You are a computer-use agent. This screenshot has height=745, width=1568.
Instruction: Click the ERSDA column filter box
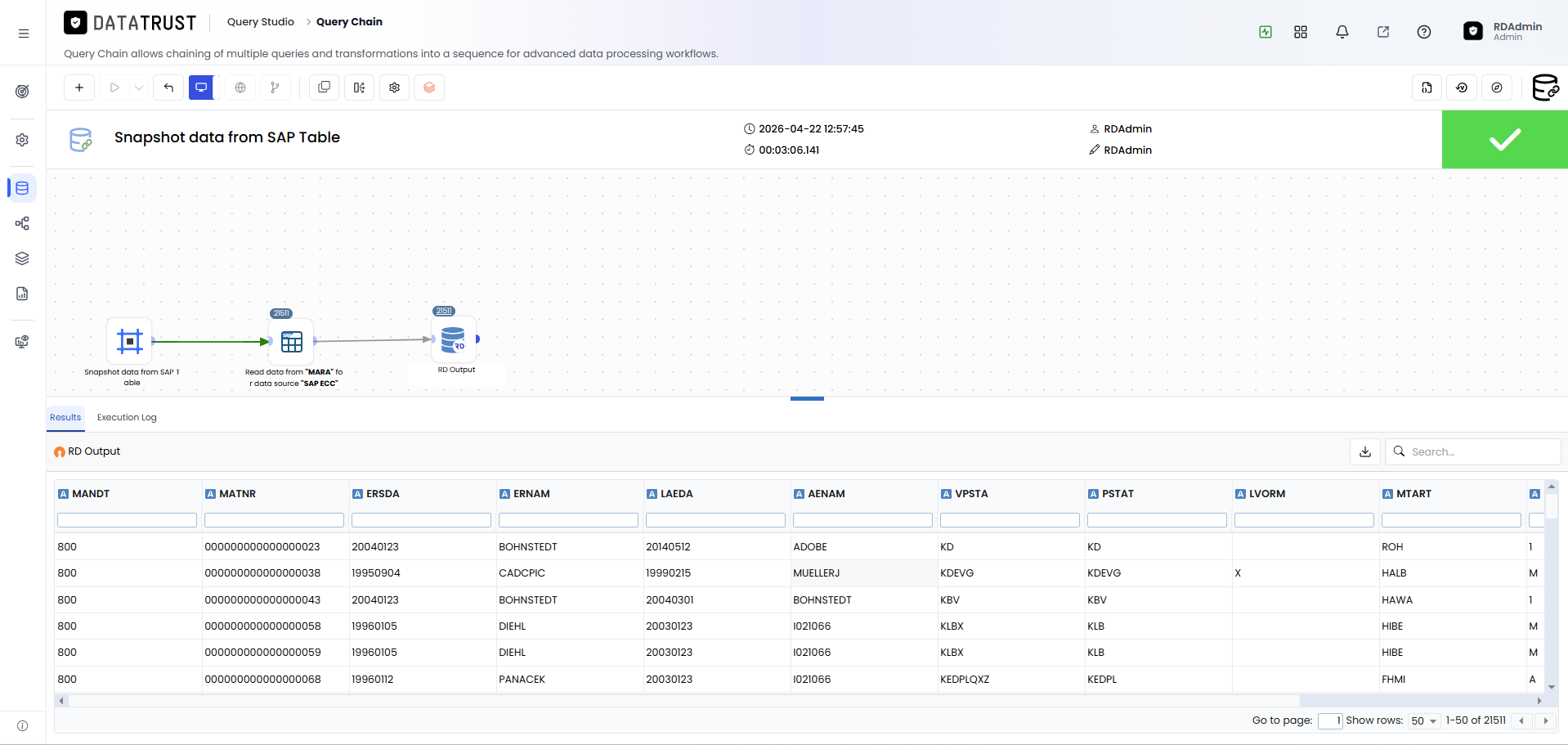pos(421,520)
